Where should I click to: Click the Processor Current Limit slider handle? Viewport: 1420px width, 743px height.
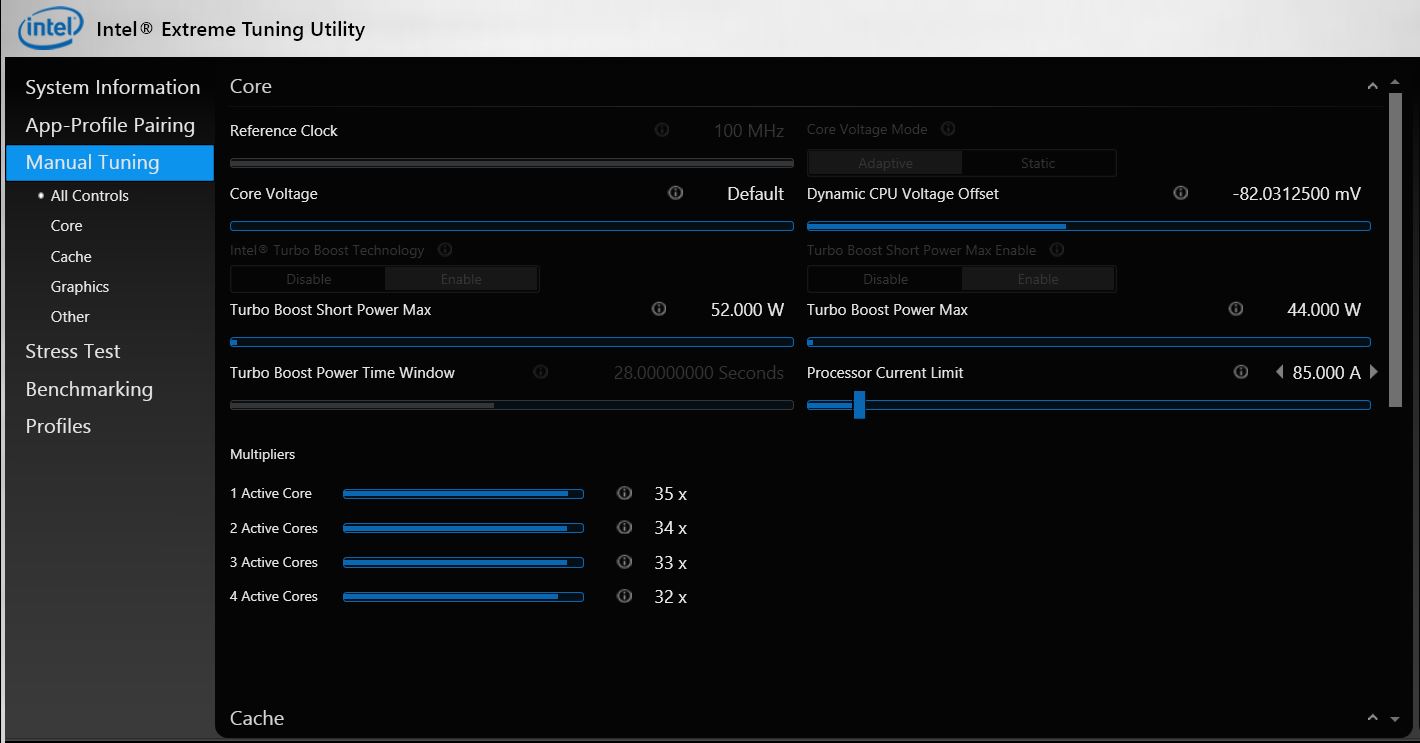tap(859, 405)
